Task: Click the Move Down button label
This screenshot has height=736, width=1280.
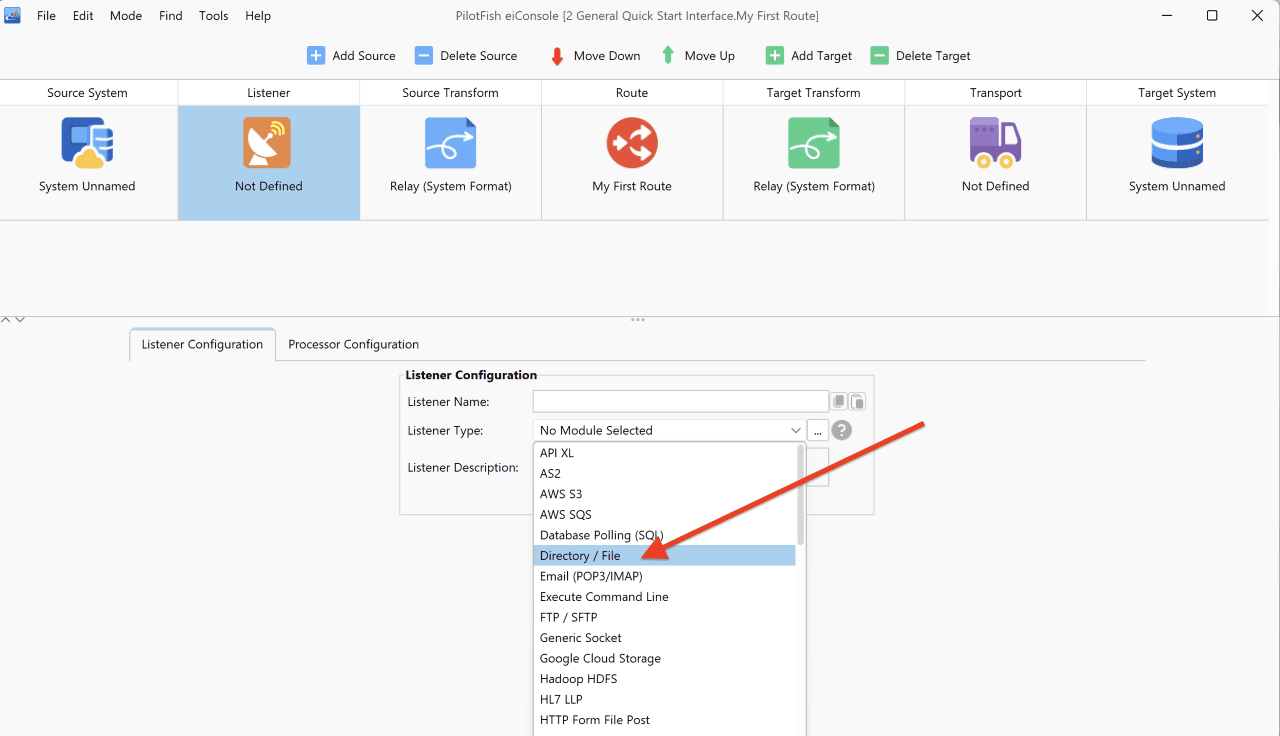Action: pos(607,56)
